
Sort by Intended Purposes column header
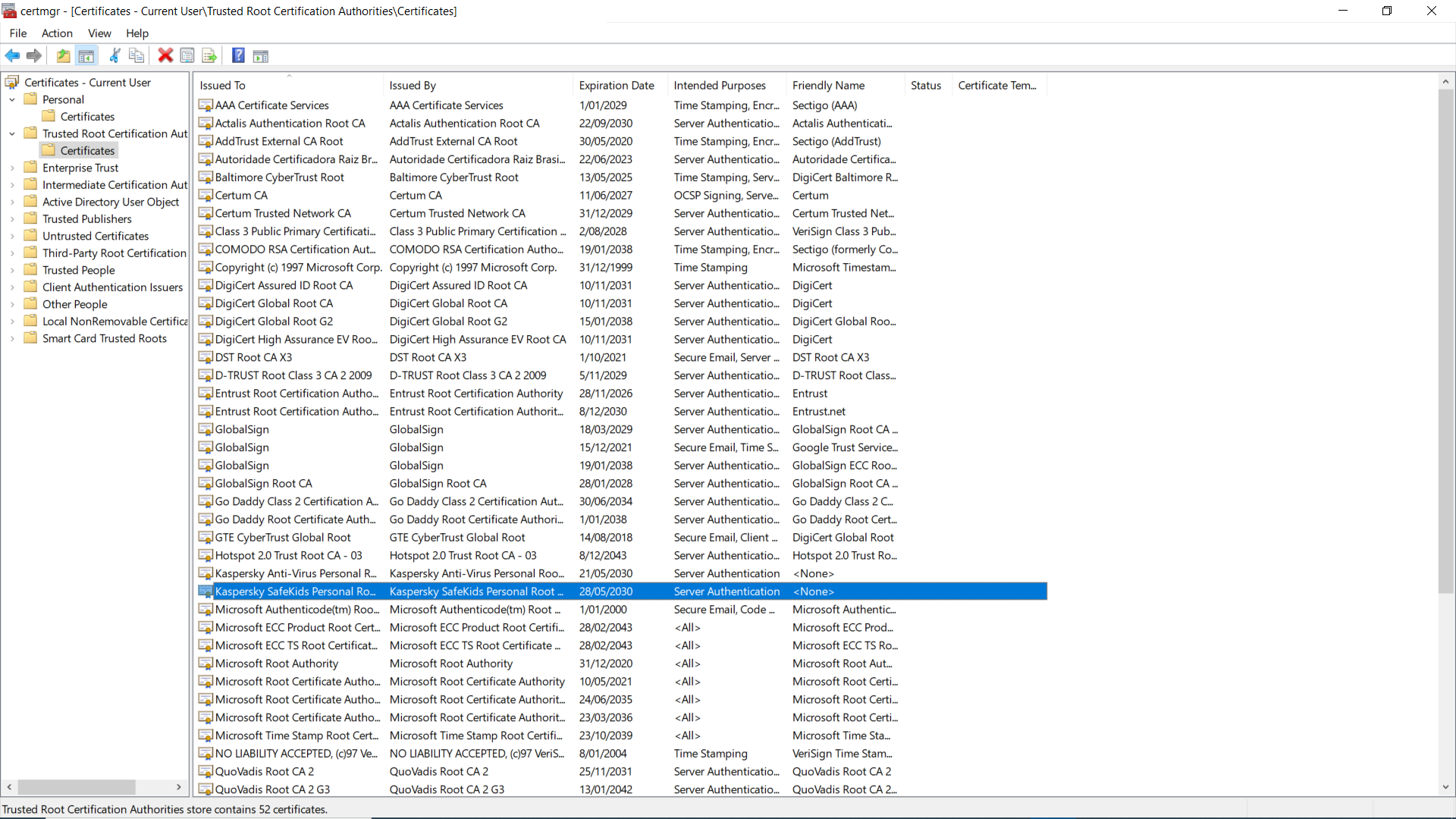point(727,85)
